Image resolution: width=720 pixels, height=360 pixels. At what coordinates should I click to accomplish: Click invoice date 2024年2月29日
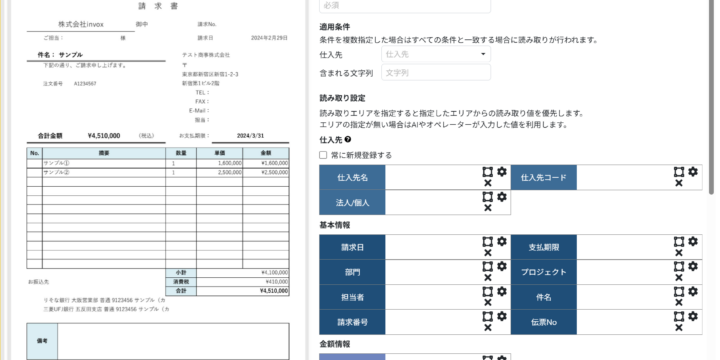point(269,38)
